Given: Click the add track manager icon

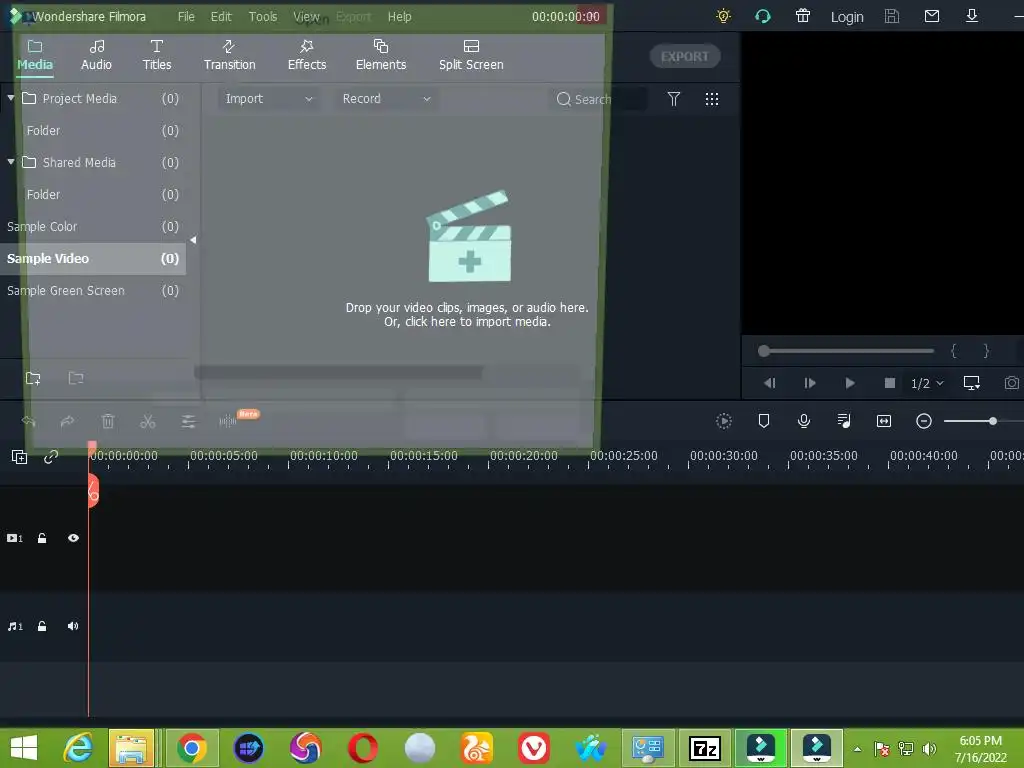Looking at the screenshot, I should [20, 457].
